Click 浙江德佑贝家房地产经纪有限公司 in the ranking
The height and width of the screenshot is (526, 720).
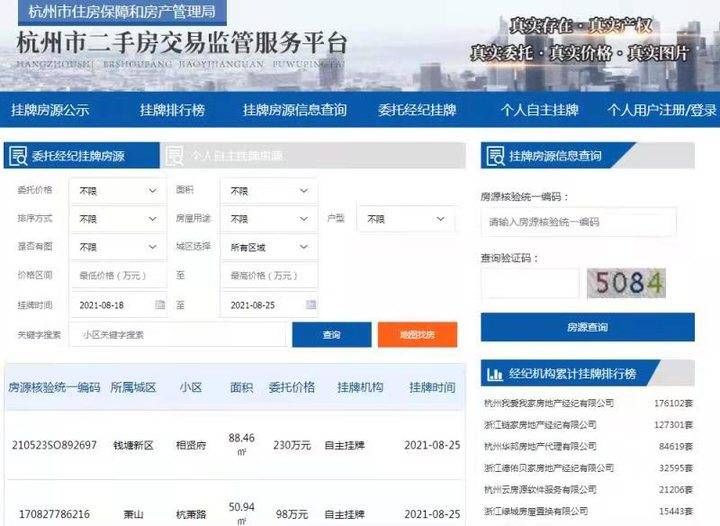(x=549, y=468)
